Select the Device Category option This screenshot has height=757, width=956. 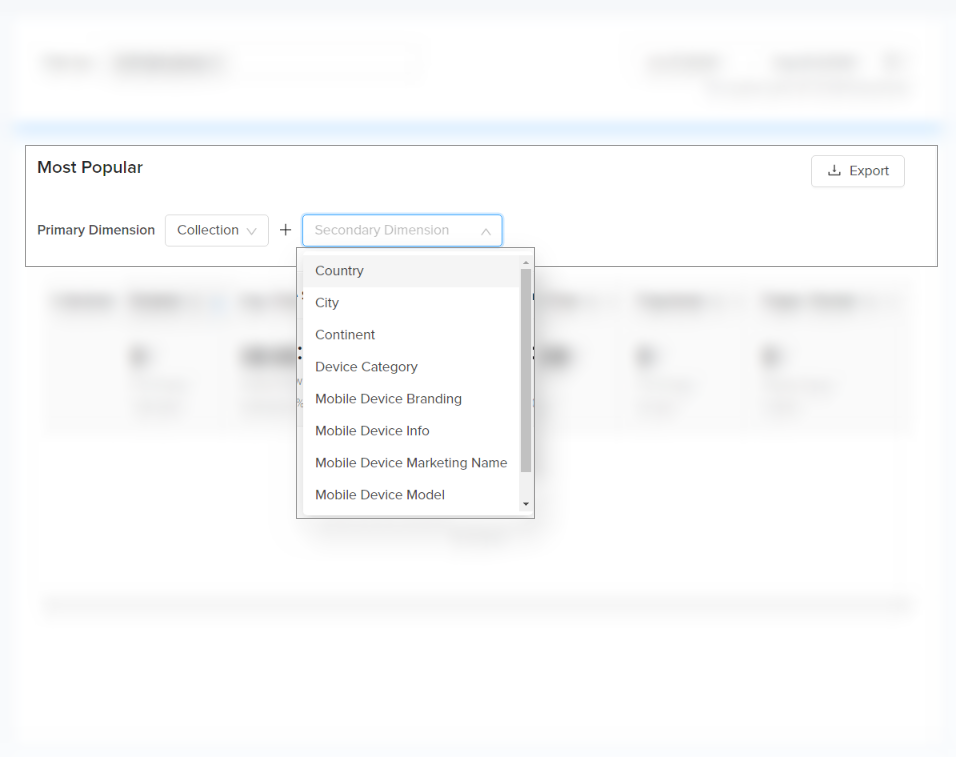tap(366, 367)
